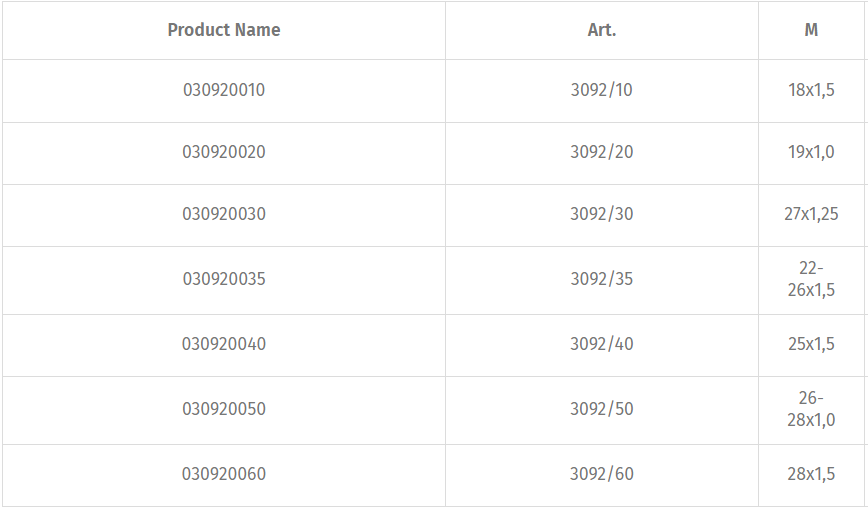868x510 pixels.
Task: Select product name 030920030
Action: pyautogui.click(x=224, y=214)
